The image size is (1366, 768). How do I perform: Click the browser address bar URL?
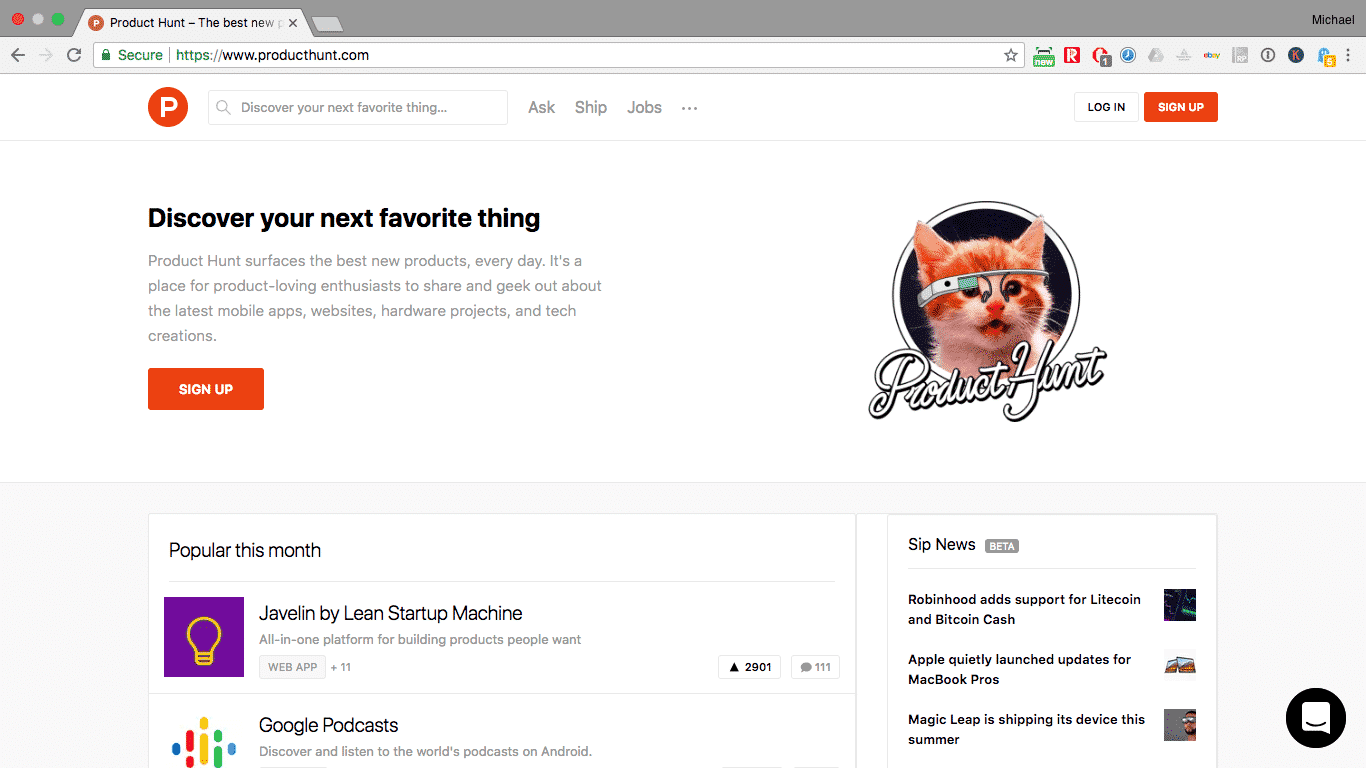[272, 55]
